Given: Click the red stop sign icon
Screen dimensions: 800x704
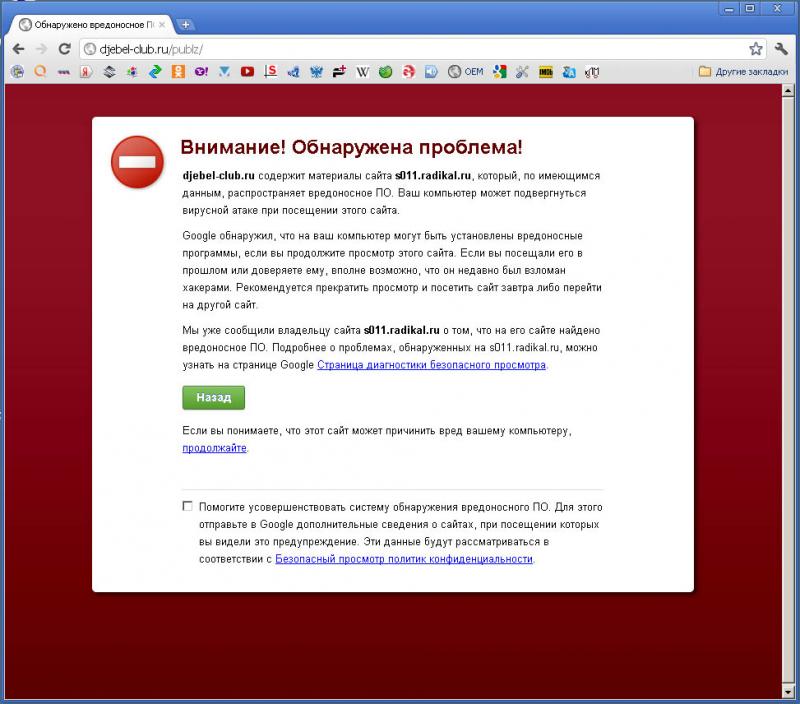Looking at the screenshot, I should pyautogui.click(x=137, y=162).
